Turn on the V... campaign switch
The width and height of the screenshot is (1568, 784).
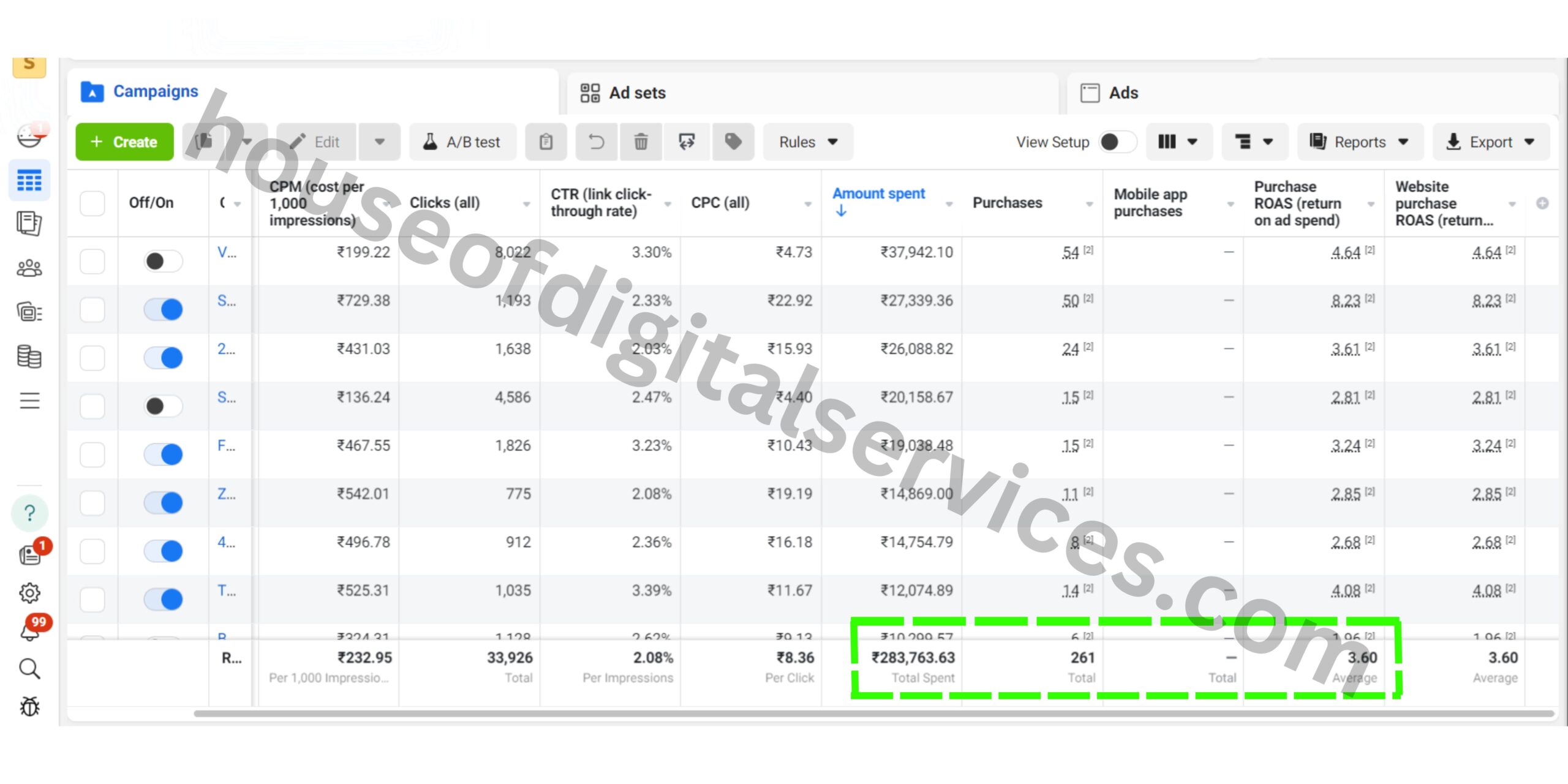(x=163, y=261)
